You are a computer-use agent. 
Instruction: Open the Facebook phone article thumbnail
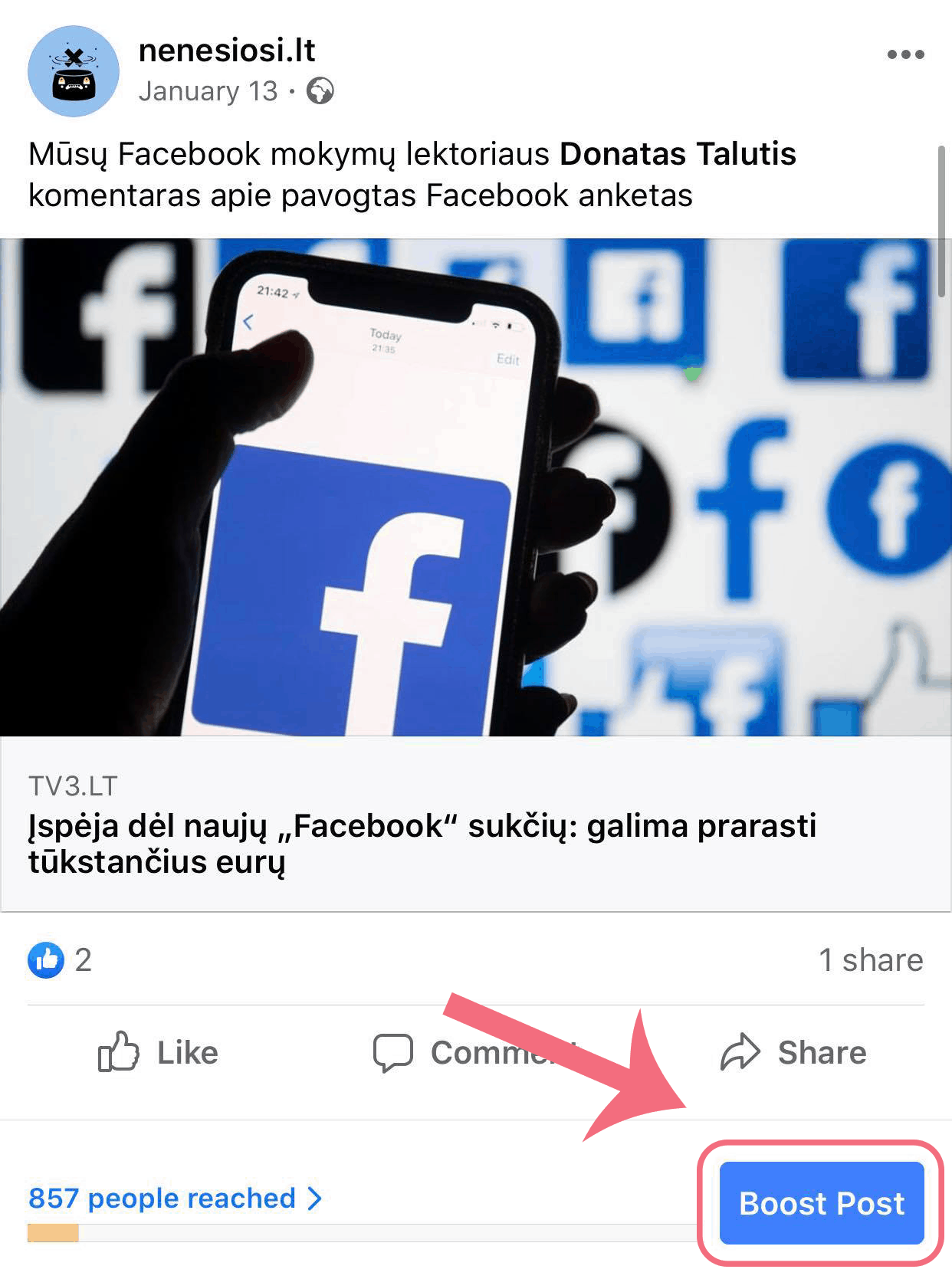(476, 487)
